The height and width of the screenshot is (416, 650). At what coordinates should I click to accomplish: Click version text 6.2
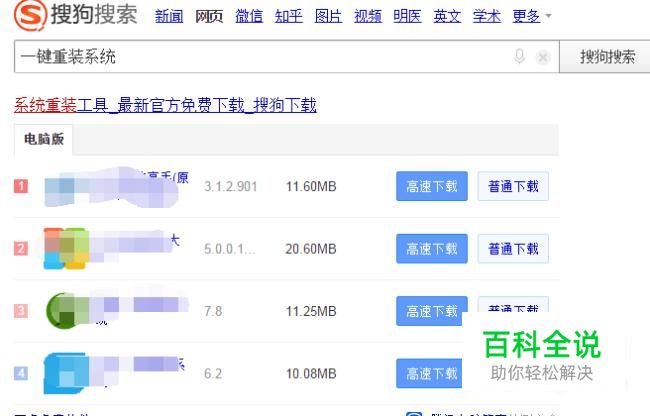[213, 374]
